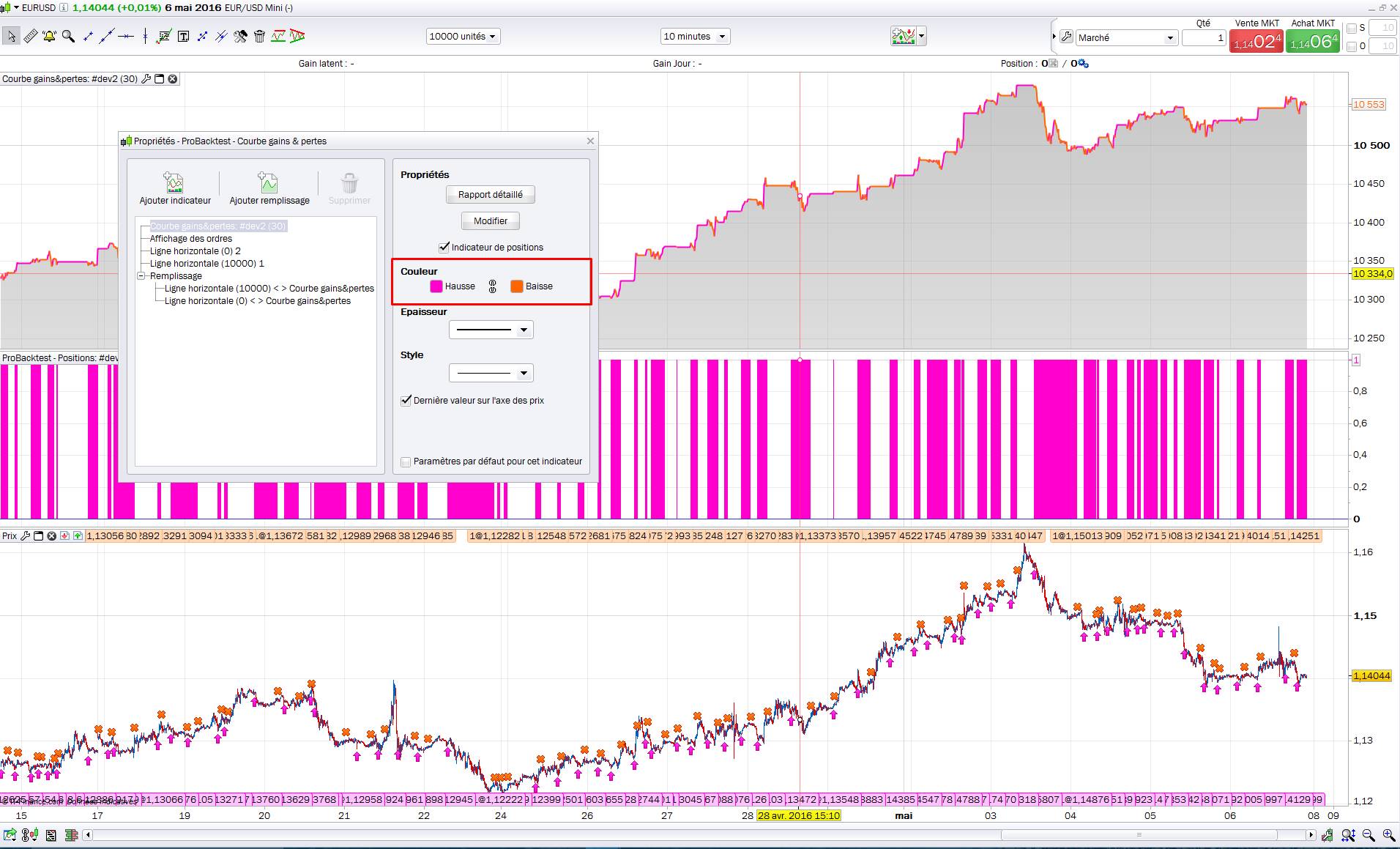Click the Rapport détaillé button
The width and height of the screenshot is (1400, 849).
coord(490,195)
